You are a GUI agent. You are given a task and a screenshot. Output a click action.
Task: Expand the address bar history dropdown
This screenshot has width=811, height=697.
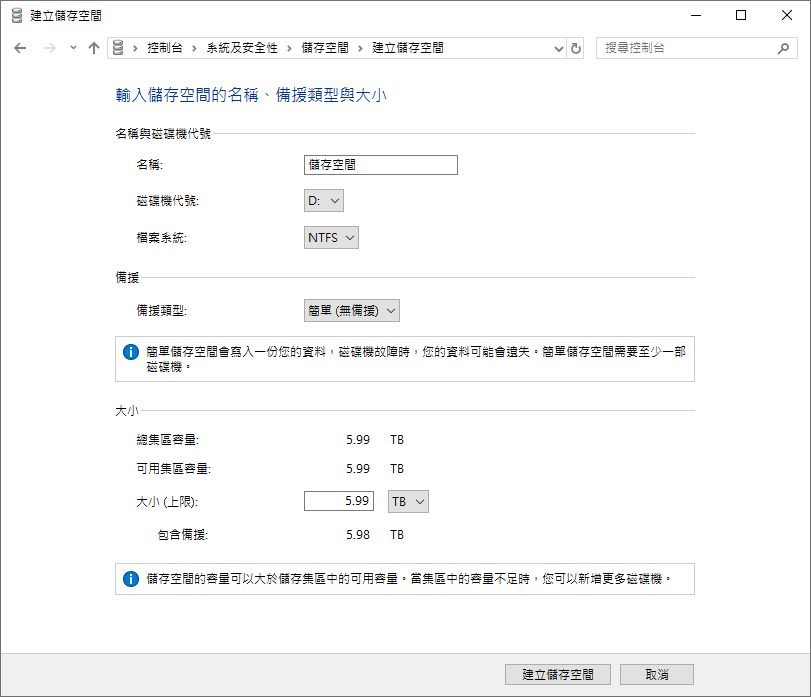coord(558,48)
